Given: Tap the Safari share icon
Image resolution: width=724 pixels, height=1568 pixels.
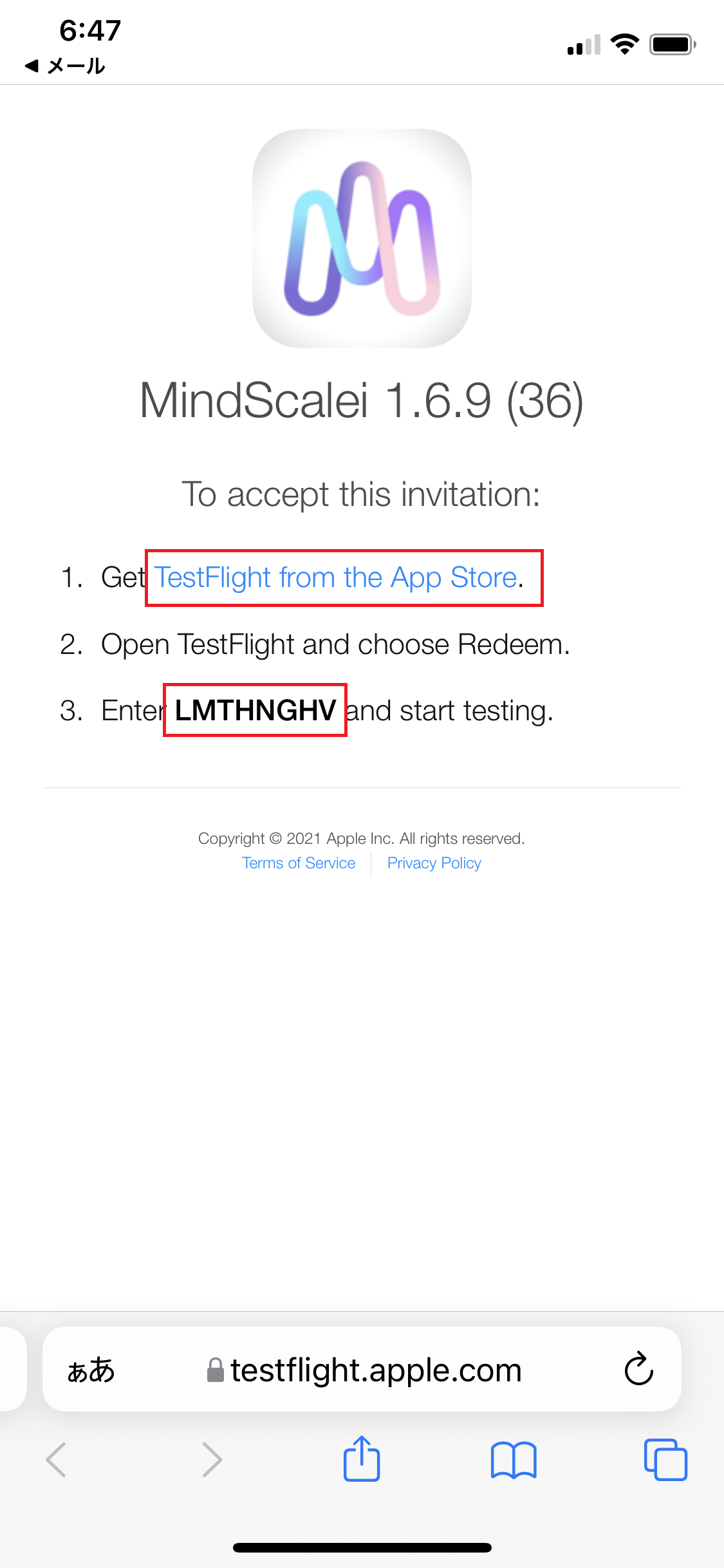Looking at the screenshot, I should click(362, 1459).
